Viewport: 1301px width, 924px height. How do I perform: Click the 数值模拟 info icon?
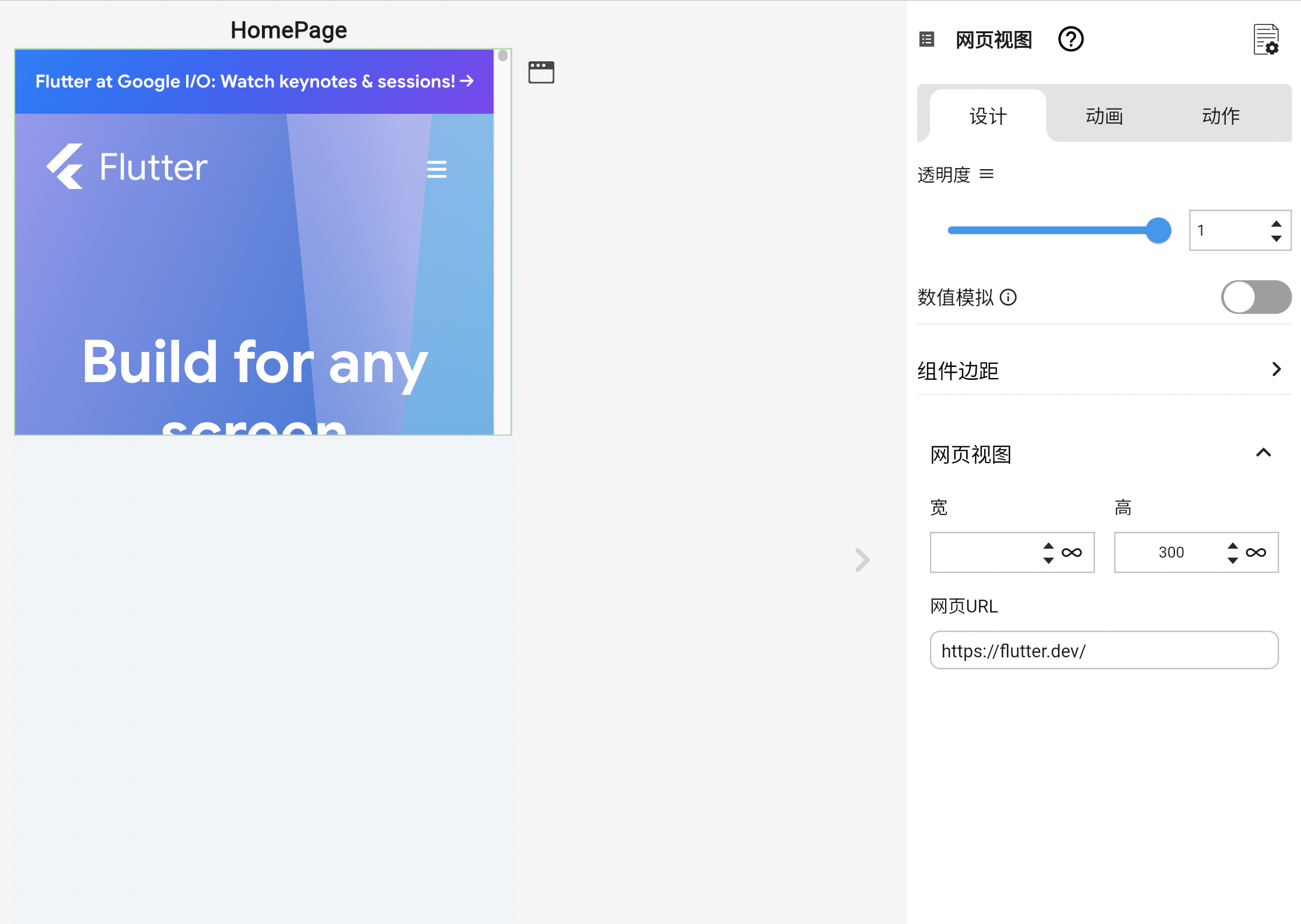point(1008,297)
